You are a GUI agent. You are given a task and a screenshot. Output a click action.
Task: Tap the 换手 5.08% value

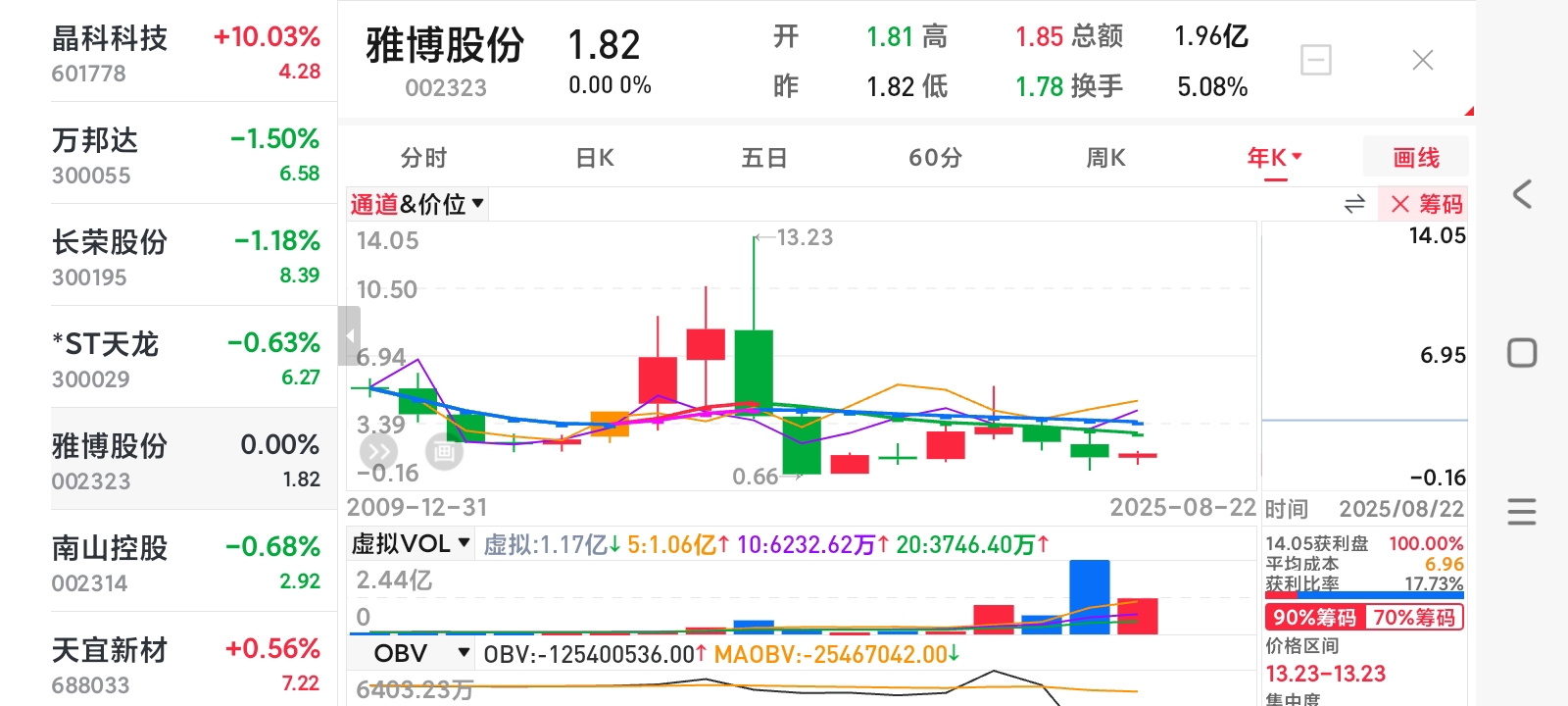(1212, 86)
